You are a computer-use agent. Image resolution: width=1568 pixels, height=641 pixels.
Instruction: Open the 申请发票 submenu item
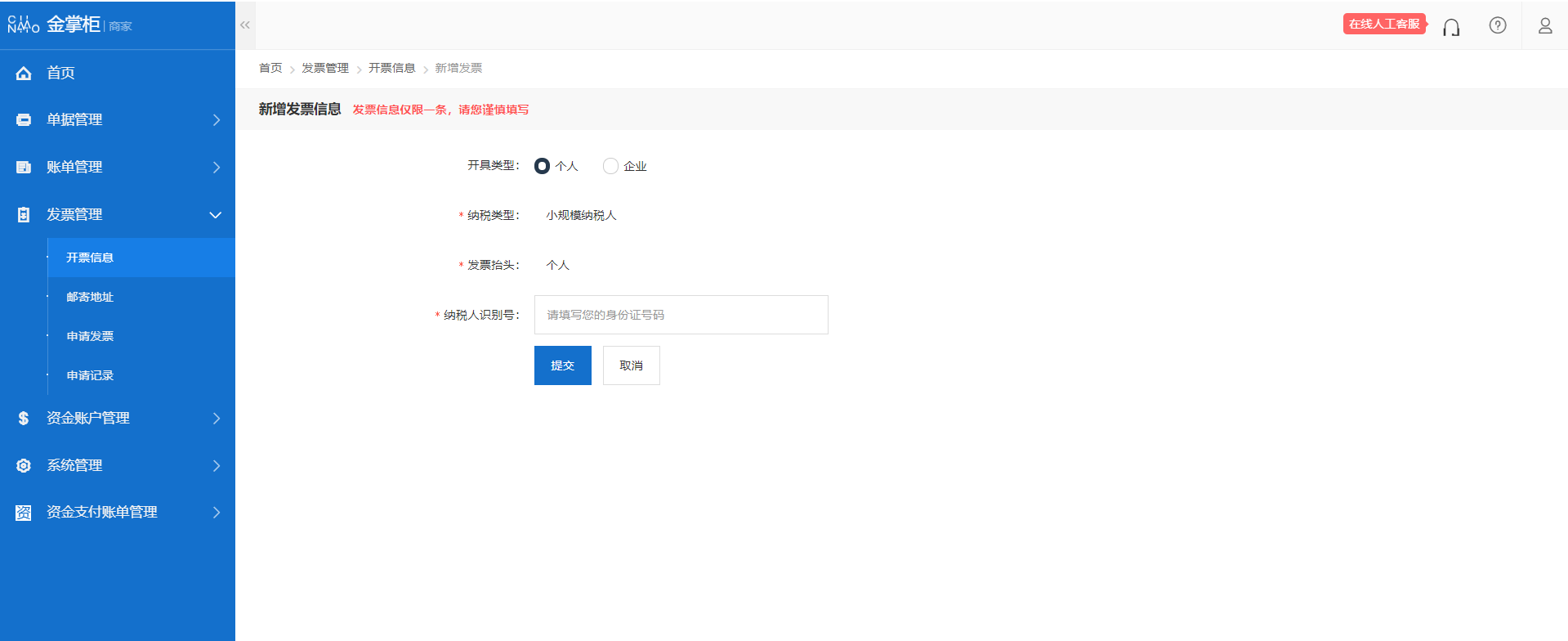(x=141, y=336)
